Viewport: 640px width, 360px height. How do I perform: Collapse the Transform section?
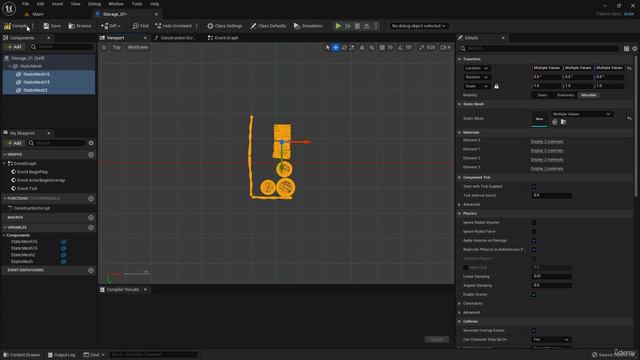point(460,59)
